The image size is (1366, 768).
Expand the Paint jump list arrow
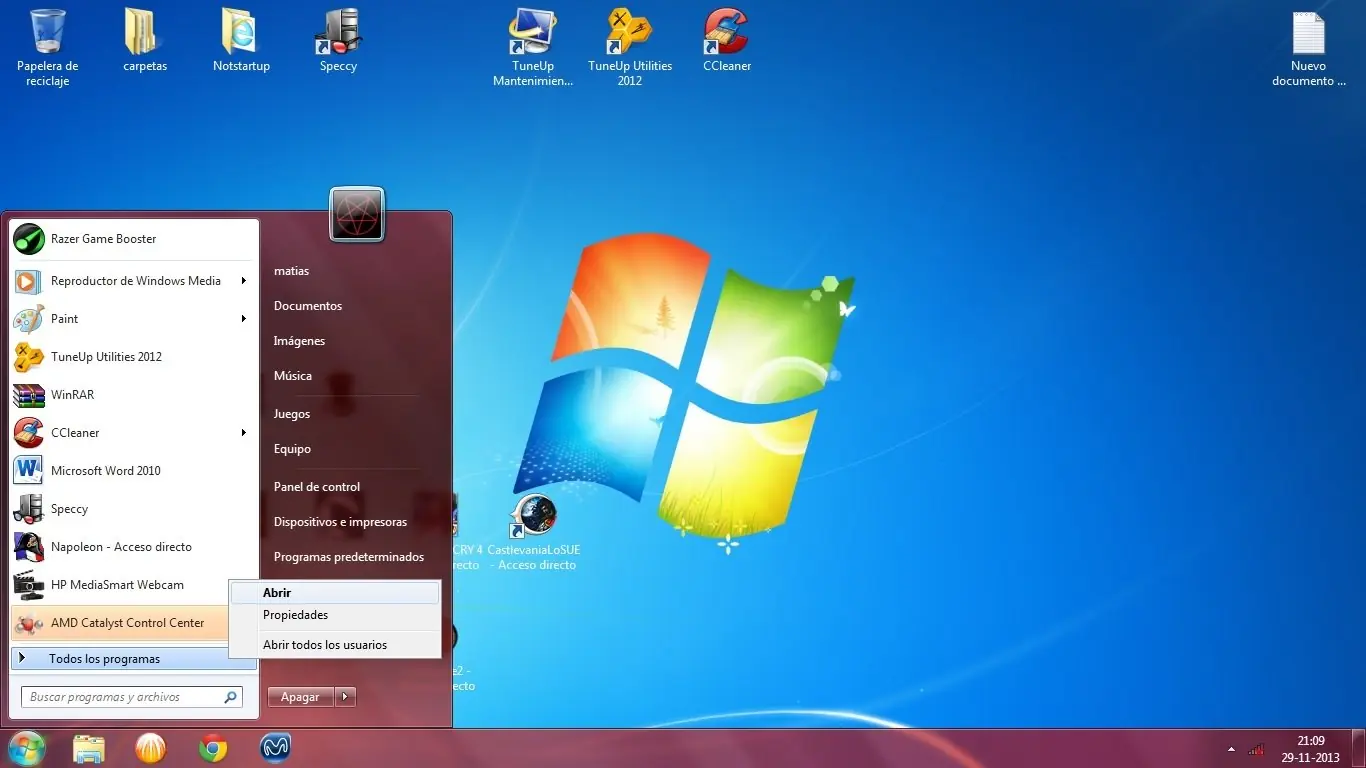pyautogui.click(x=244, y=319)
